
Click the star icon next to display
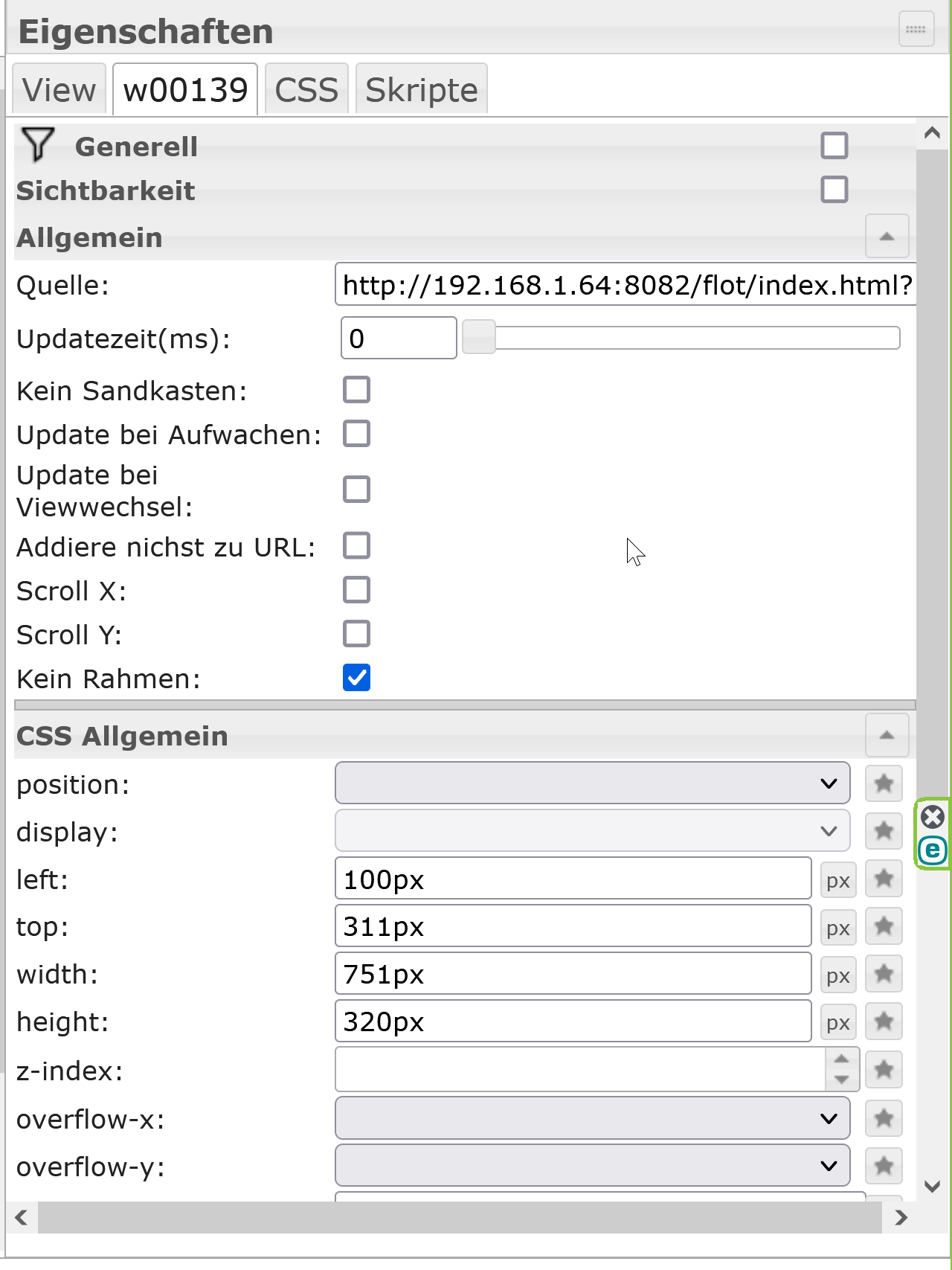[x=884, y=831]
